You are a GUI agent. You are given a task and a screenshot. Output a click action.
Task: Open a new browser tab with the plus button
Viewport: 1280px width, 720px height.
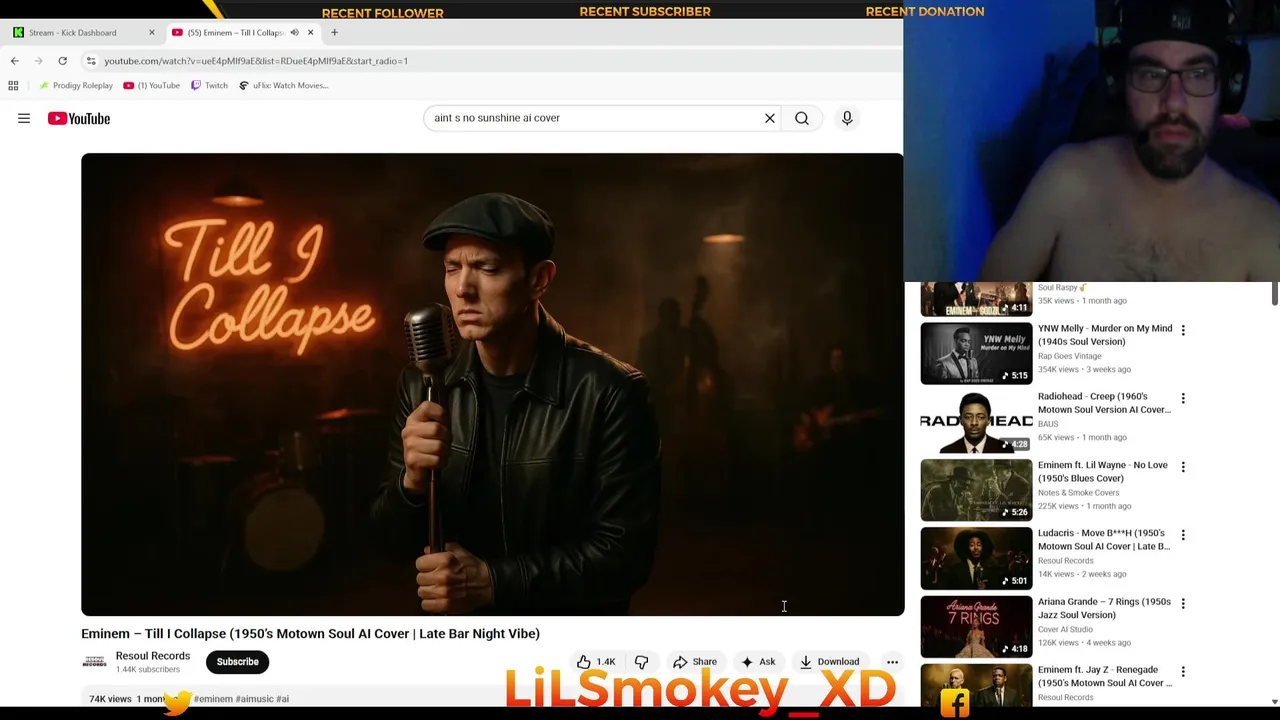(x=334, y=32)
